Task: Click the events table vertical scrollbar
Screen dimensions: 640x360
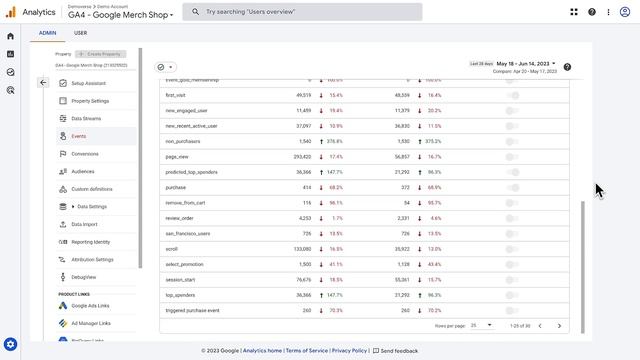Action: point(582,267)
